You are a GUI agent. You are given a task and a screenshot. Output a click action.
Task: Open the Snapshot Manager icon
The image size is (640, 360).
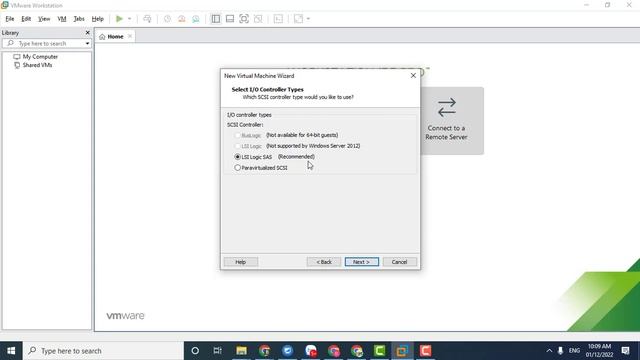[196, 19]
